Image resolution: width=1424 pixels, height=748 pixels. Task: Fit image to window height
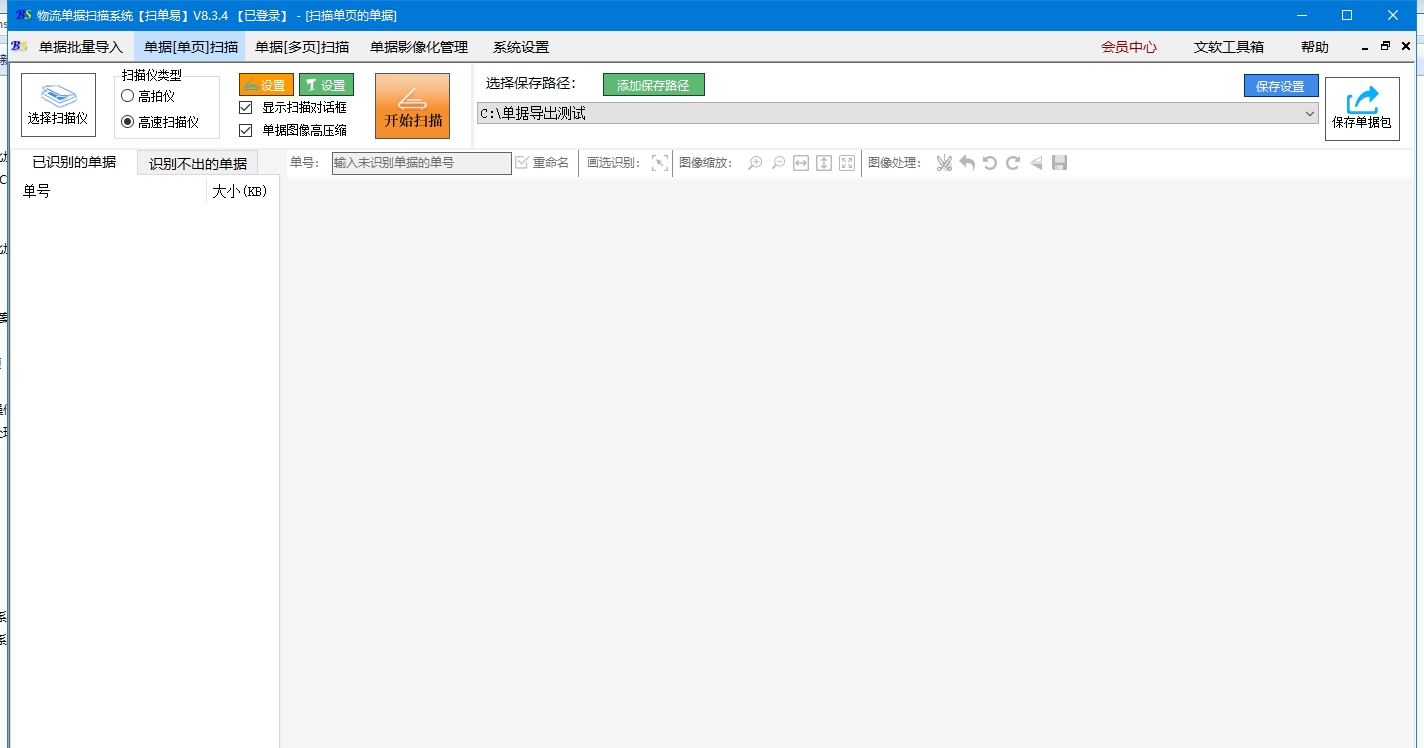click(x=824, y=162)
